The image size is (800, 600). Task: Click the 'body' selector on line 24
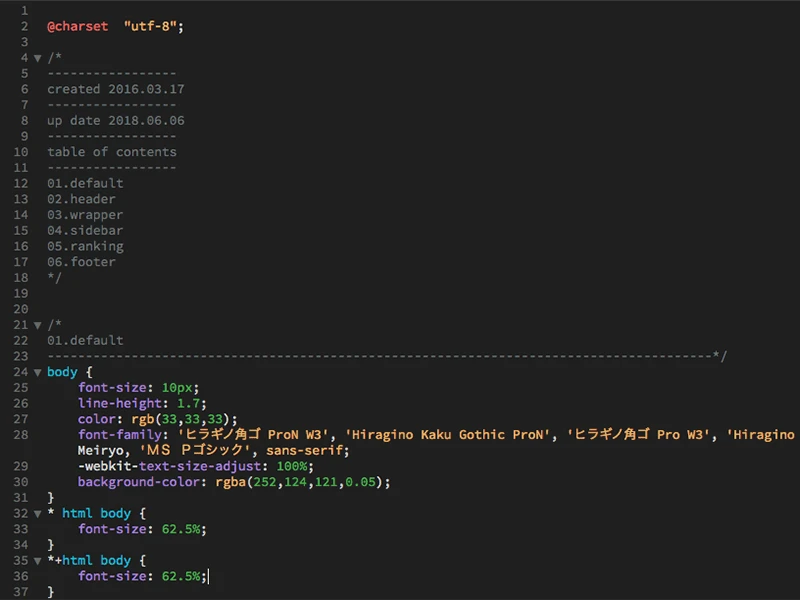pos(62,372)
